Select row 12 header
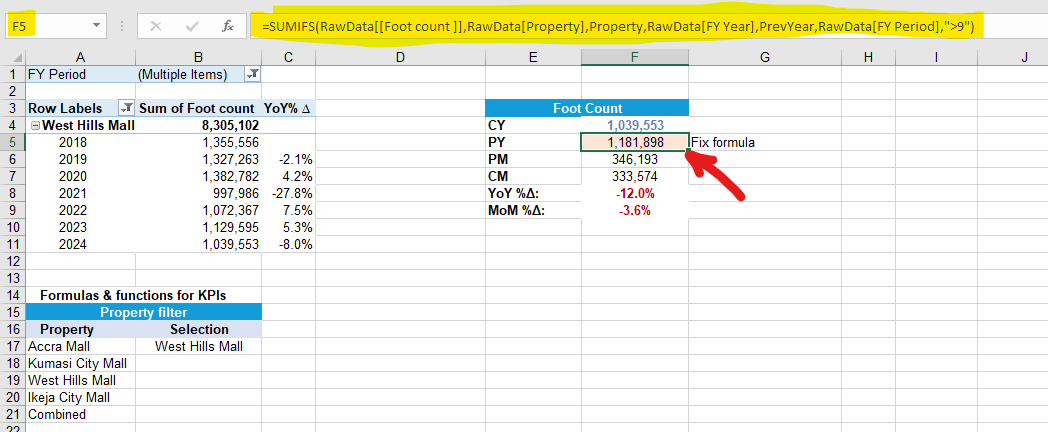 tap(13, 261)
